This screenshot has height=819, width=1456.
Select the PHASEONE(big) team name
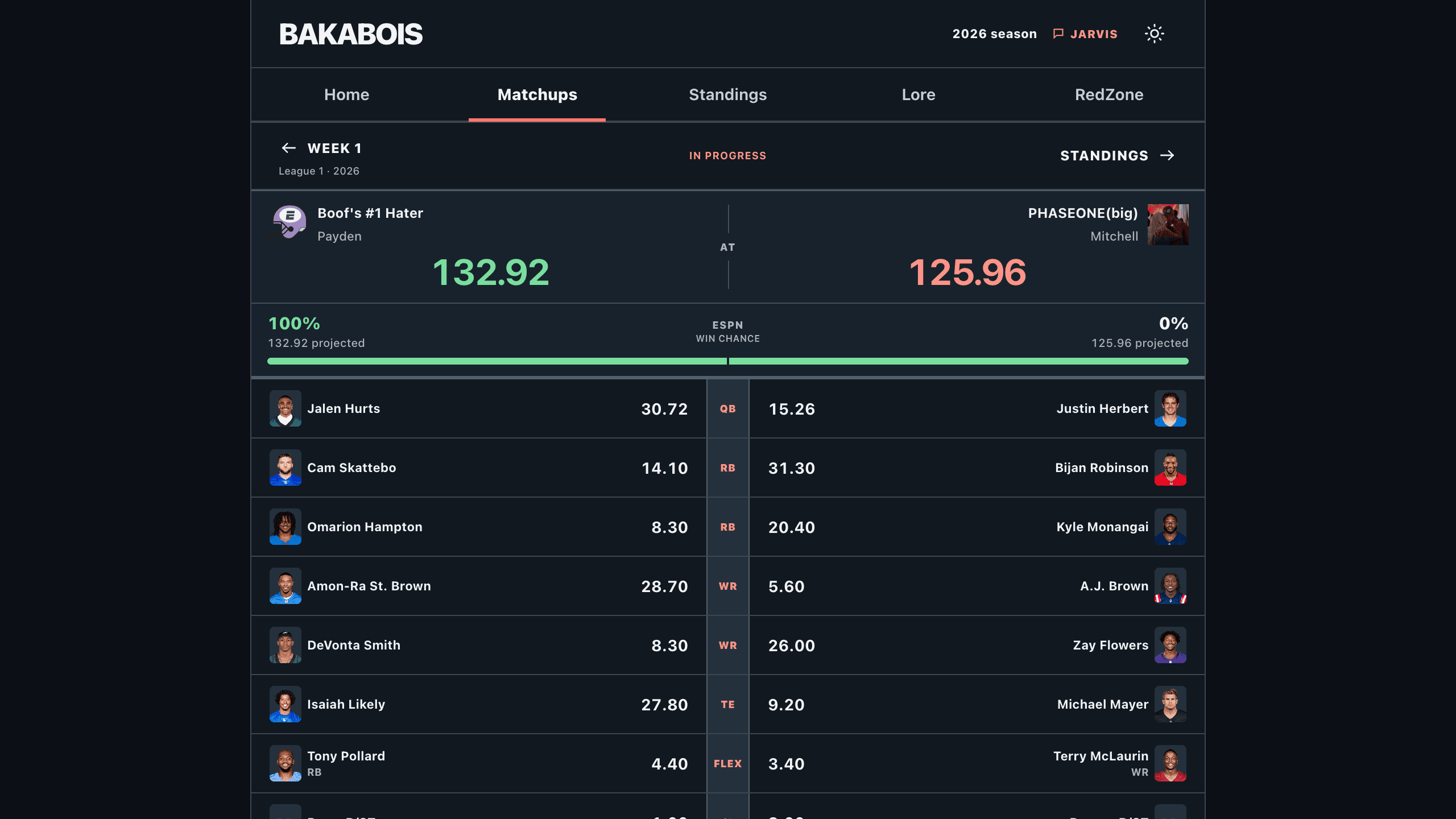[1083, 213]
